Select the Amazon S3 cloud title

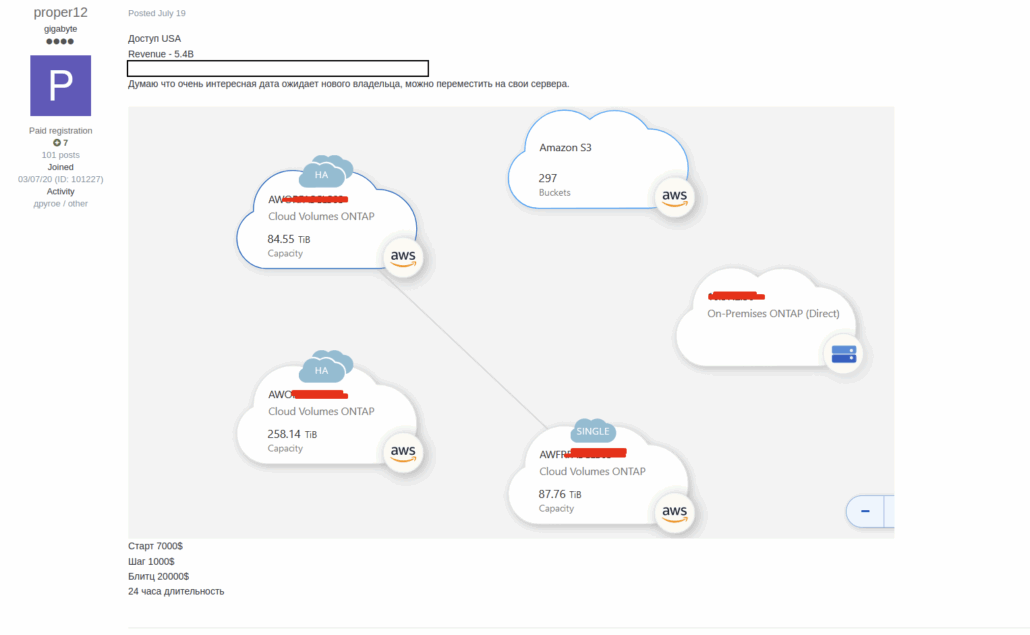[x=565, y=147]
